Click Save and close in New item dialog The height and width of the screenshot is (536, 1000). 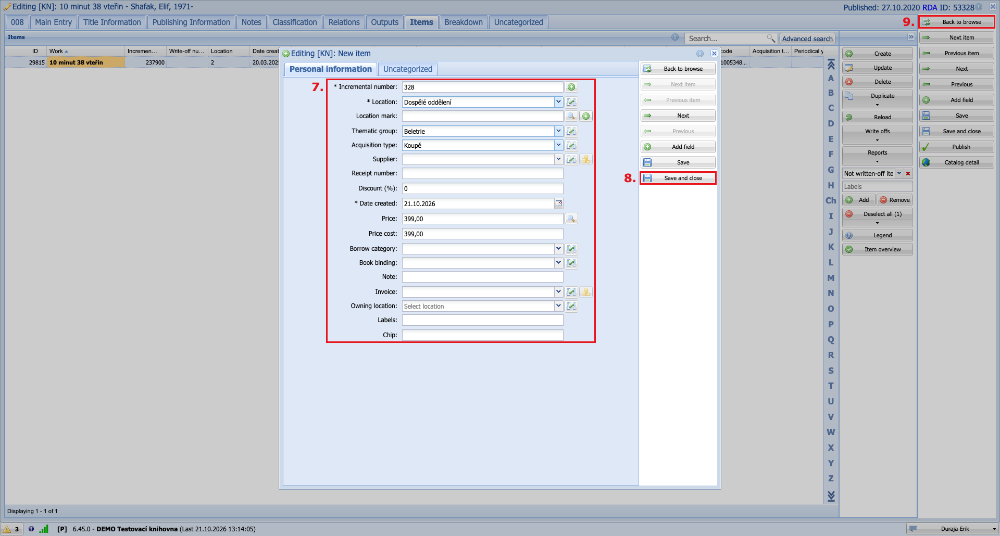click(x=679, y=178)
